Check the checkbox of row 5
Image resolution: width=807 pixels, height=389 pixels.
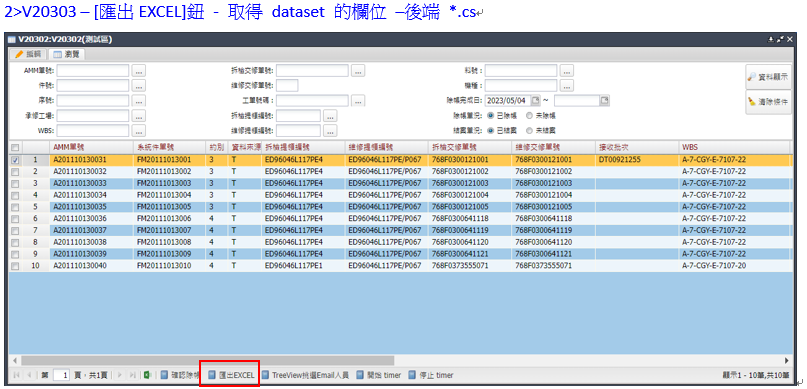coord(15,207)
